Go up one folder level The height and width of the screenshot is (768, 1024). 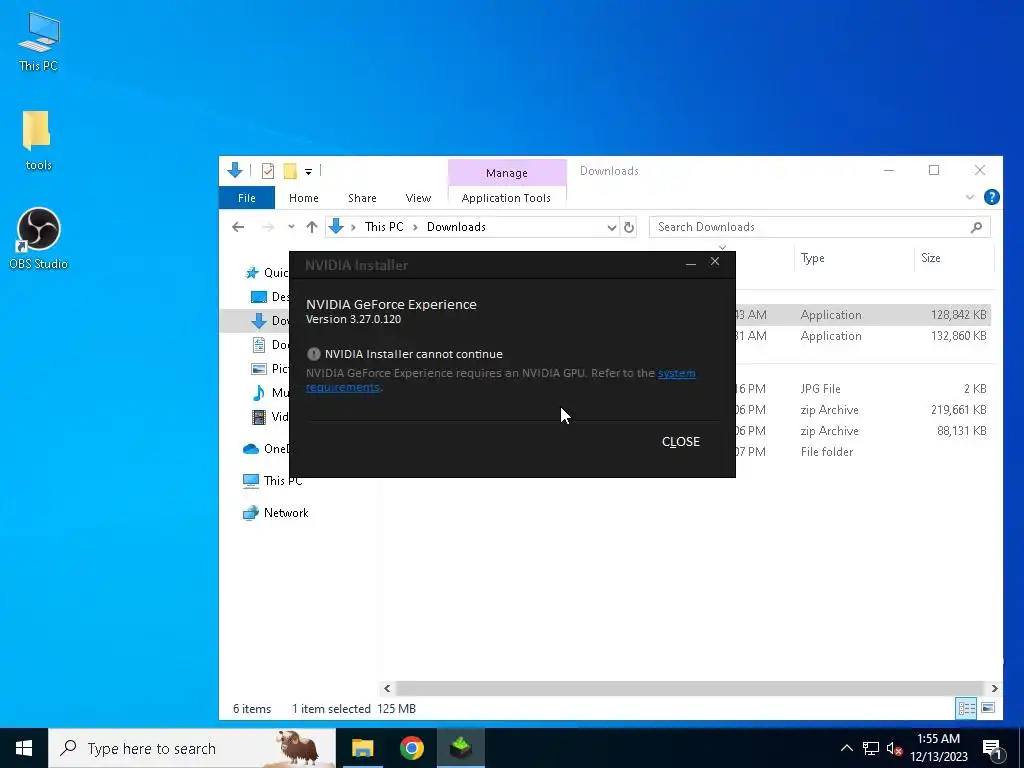(x=312, y=227)
